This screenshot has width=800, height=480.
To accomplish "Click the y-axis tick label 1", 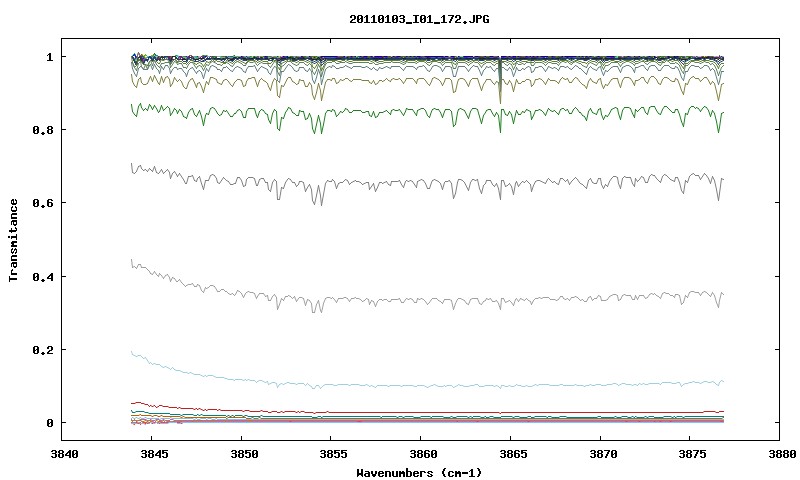I will point(49,57).
